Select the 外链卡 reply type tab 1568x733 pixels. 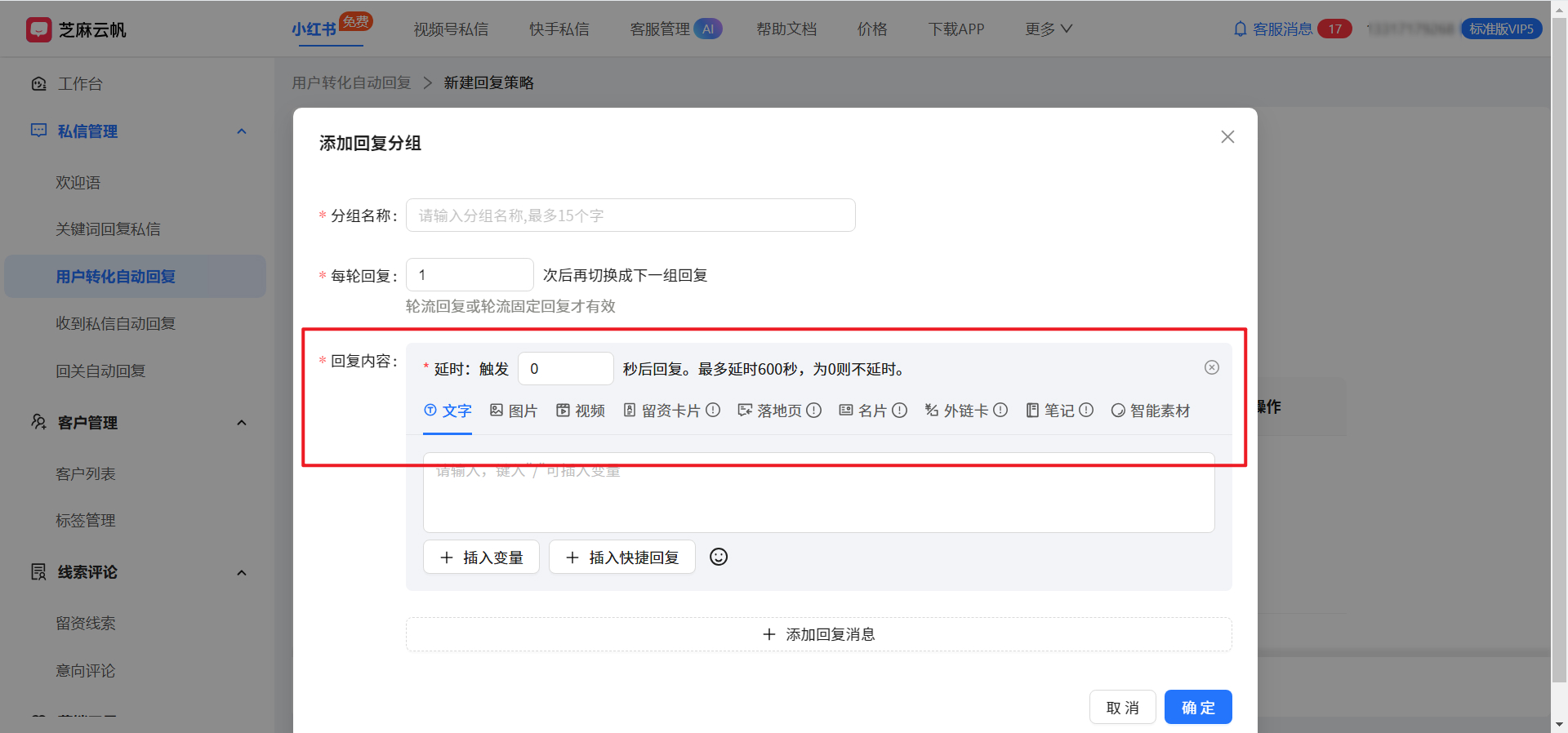pos(956,411)
